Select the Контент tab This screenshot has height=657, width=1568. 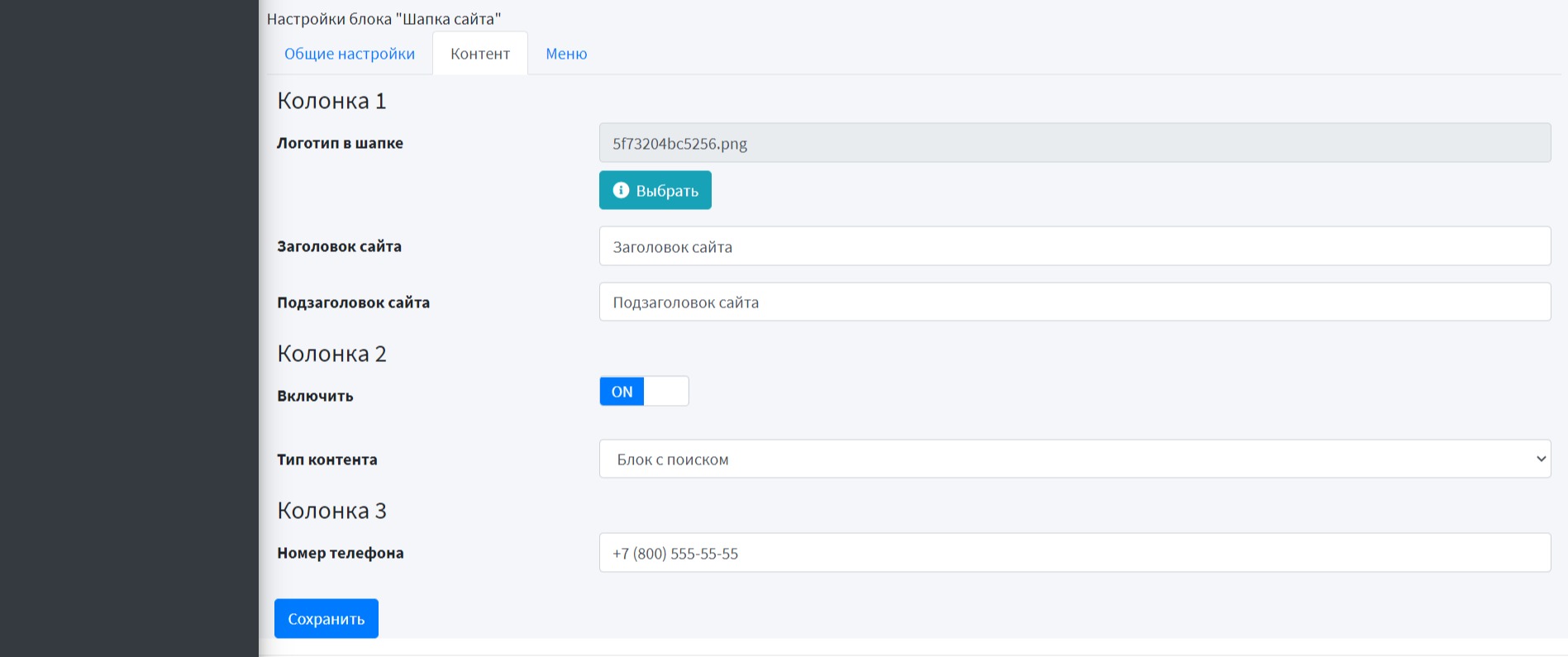(480, 54)
